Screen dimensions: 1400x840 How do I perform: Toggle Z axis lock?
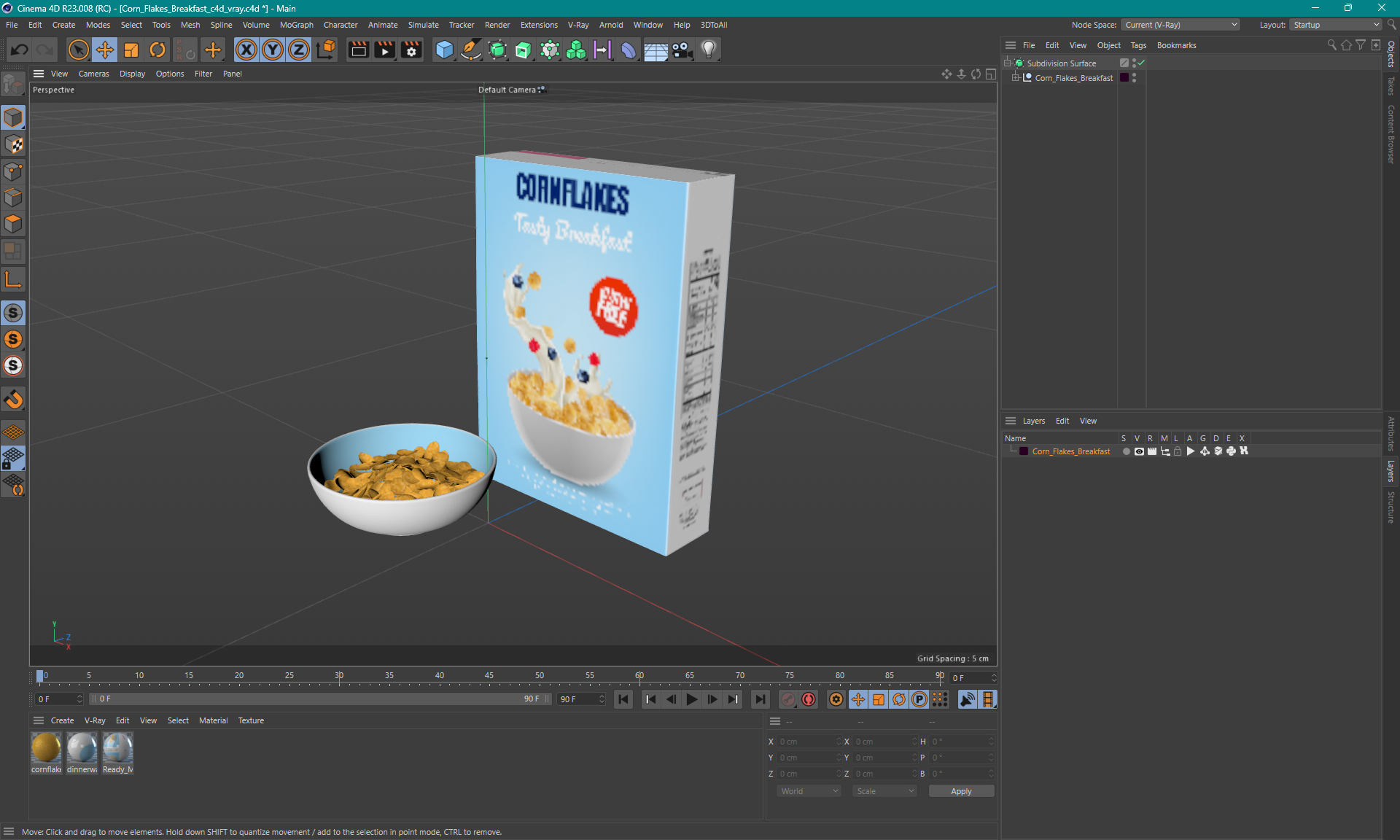299,50
